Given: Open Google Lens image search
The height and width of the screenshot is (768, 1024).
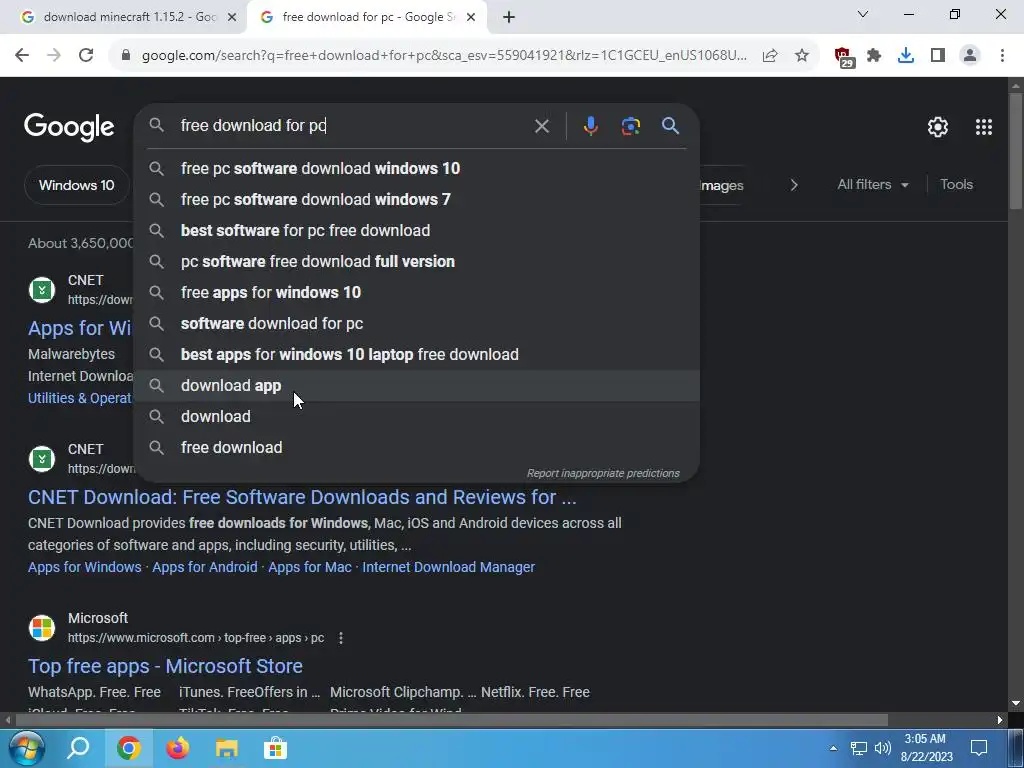Looking at the screenshot, I should click(630, 125).
